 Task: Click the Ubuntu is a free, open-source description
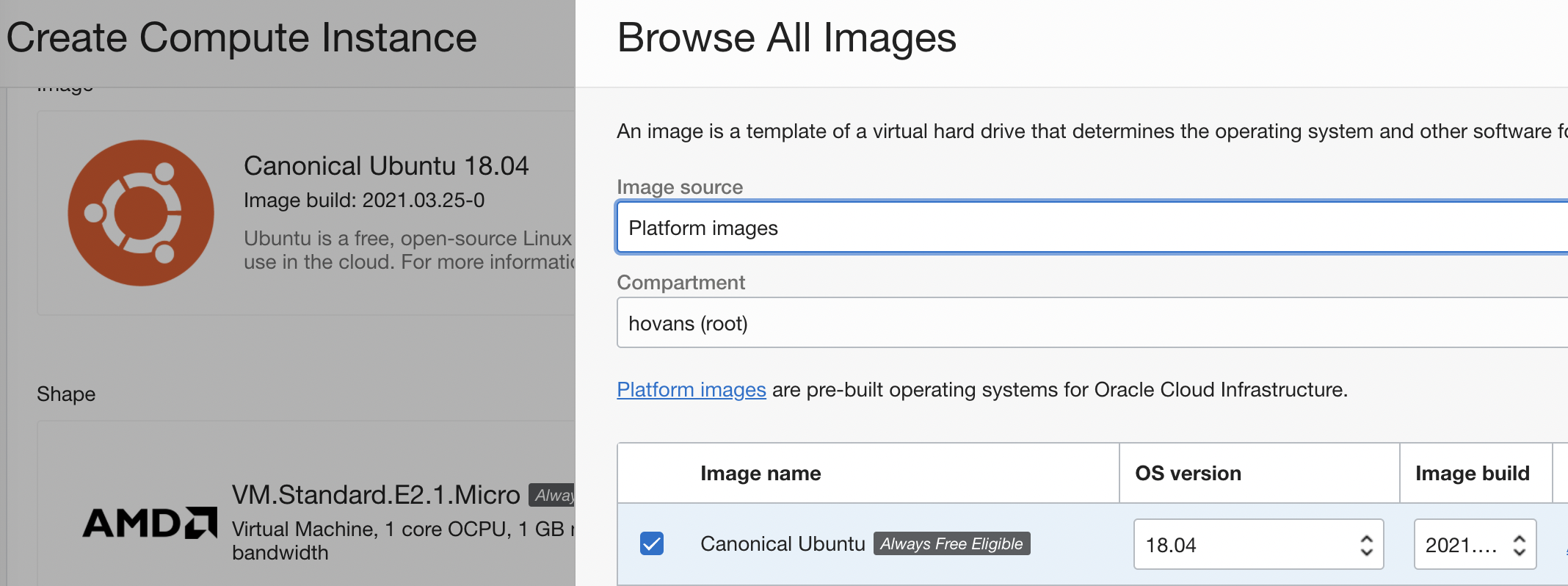pyautogui.click(x=410, y=250)
